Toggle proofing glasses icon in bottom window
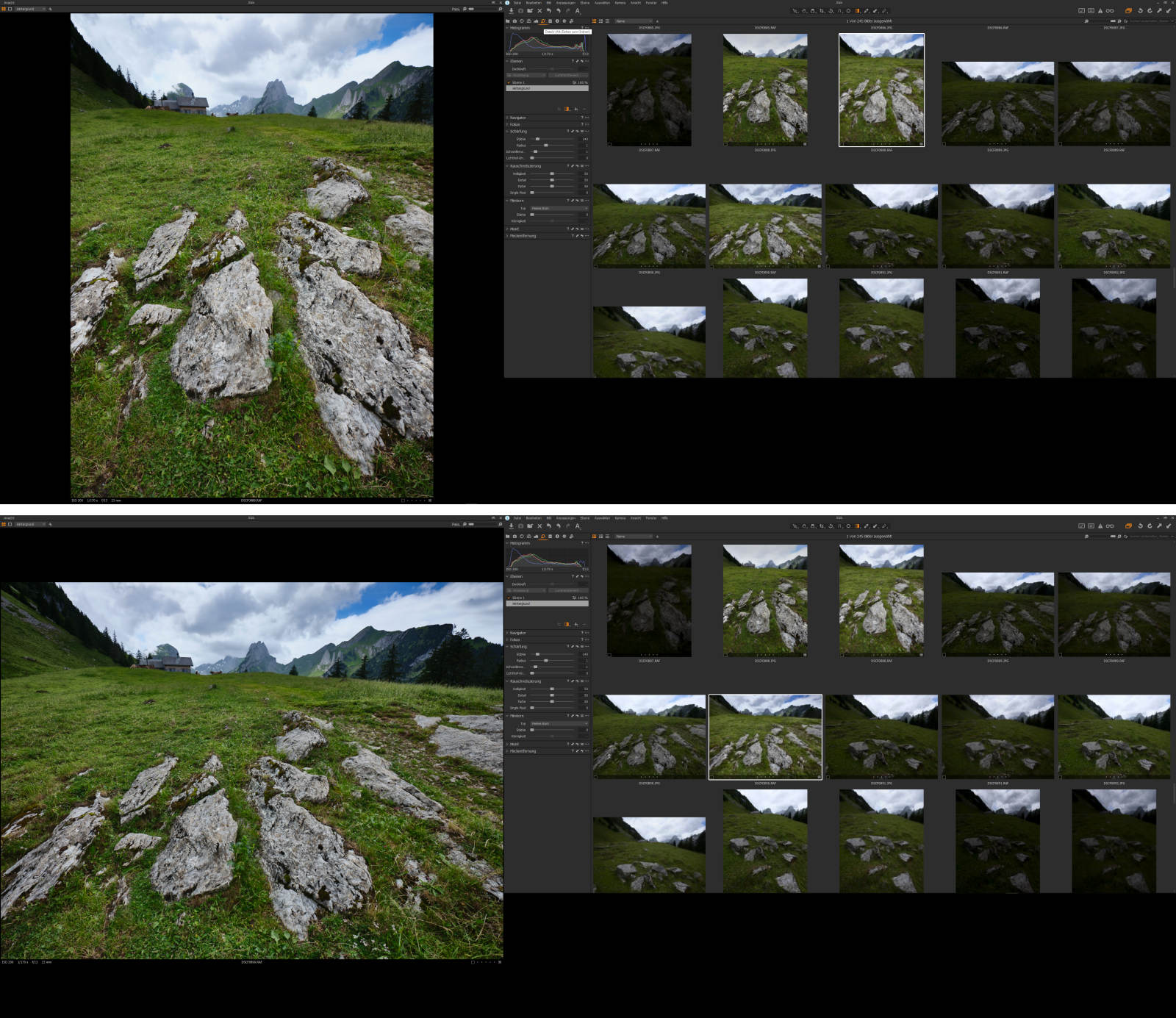This screenshot has height=1018, width=1176. (x=1110, y=526)
